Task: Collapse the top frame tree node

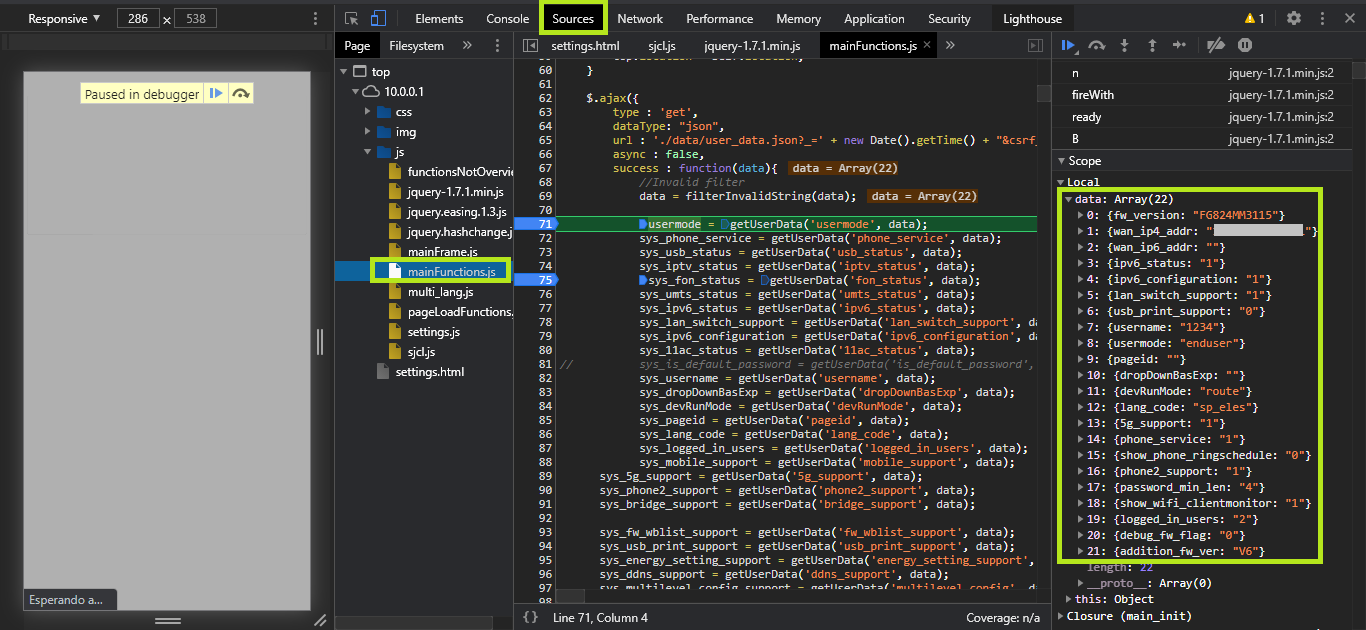Action: coord(345,72)
